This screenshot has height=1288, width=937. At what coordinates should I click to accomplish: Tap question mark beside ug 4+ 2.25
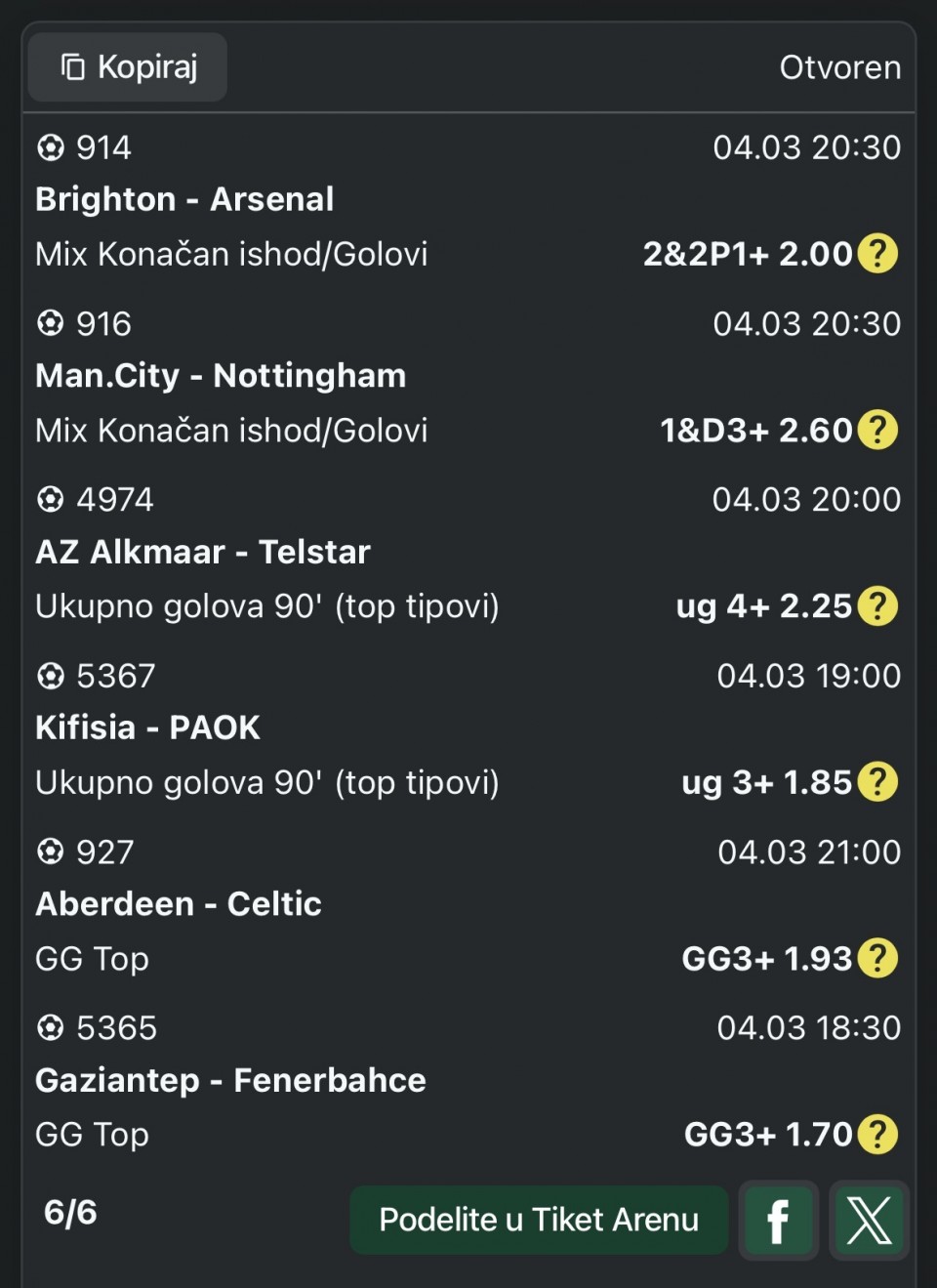click(877, 606)
